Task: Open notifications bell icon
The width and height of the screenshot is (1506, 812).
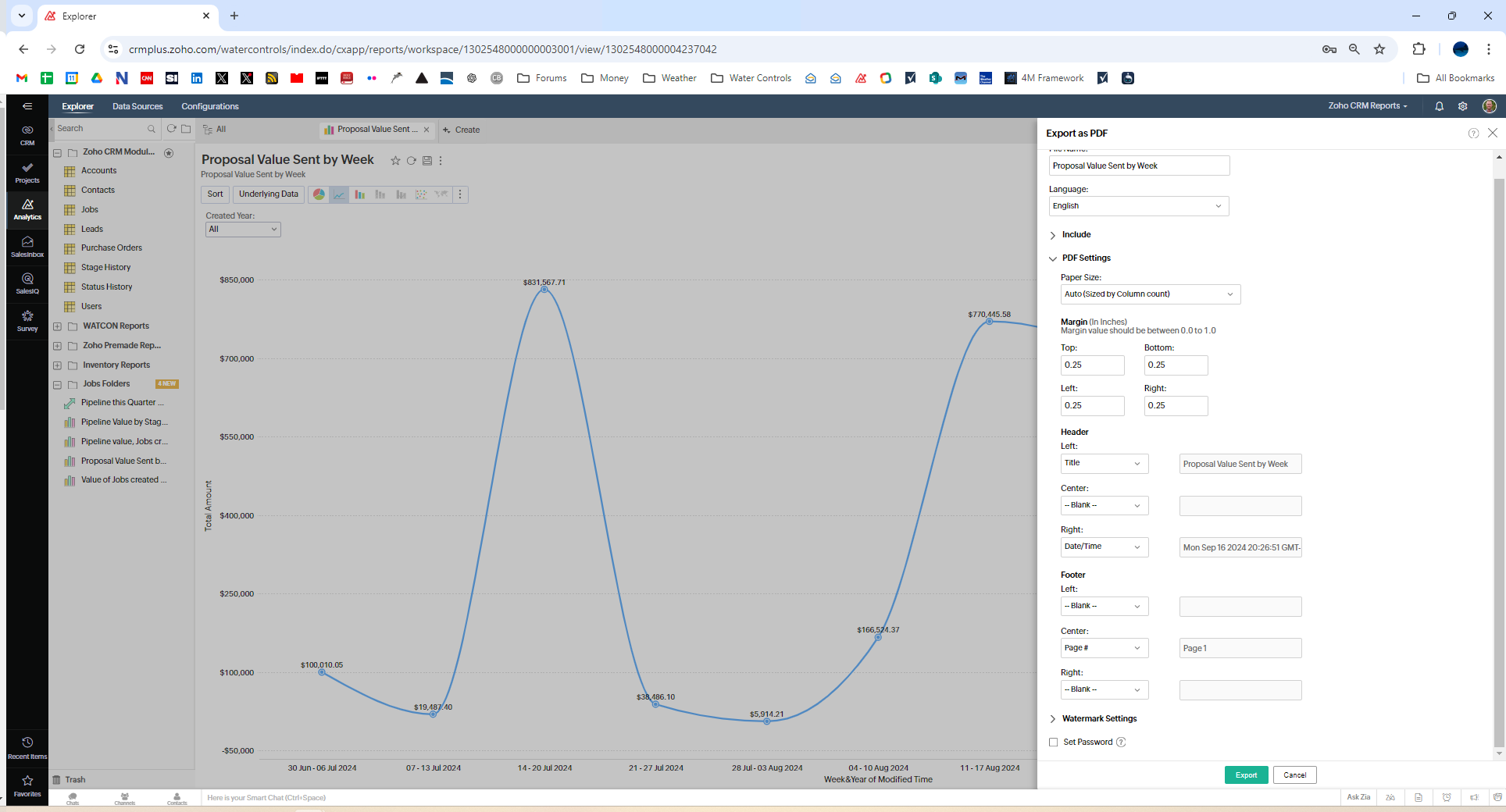Action: (1439, 106)
